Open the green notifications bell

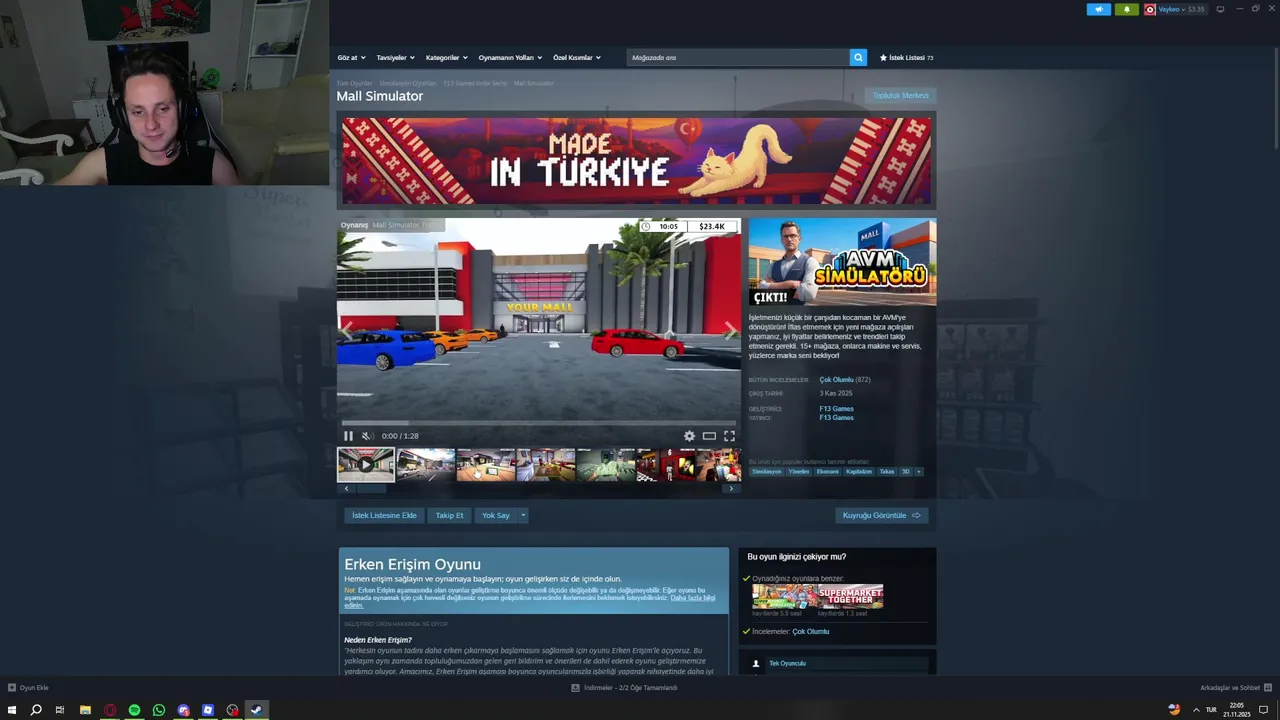coord(1127,9)
